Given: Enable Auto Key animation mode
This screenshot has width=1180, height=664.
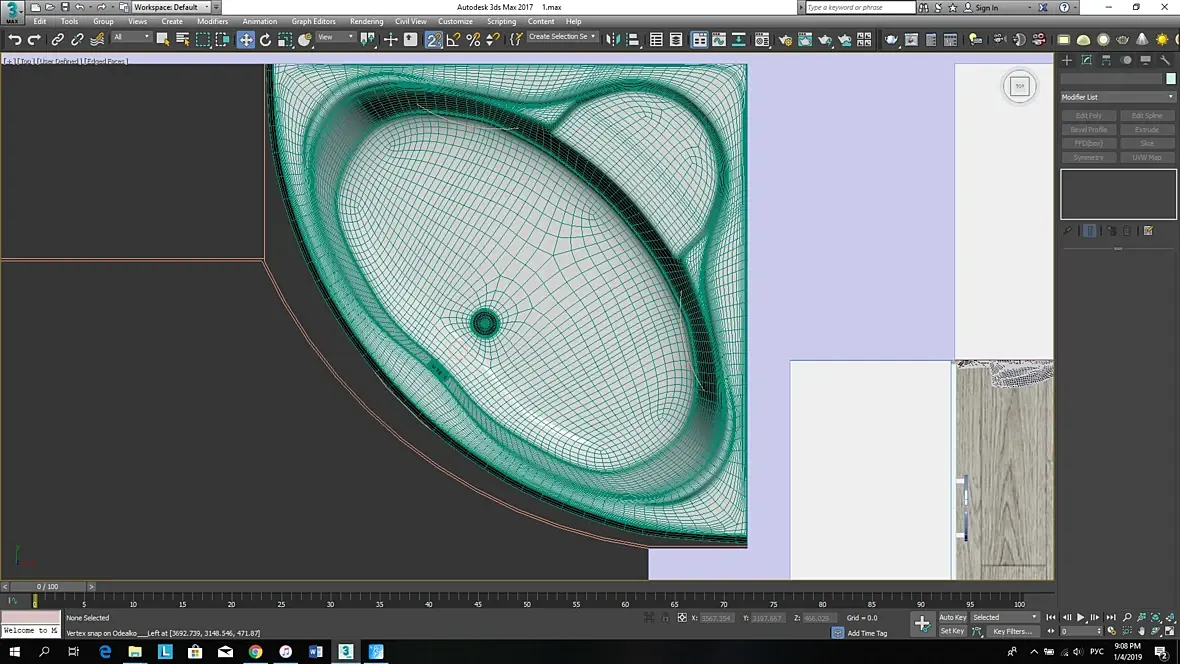Looking at the screenshot, I should (x=952, y=617).
